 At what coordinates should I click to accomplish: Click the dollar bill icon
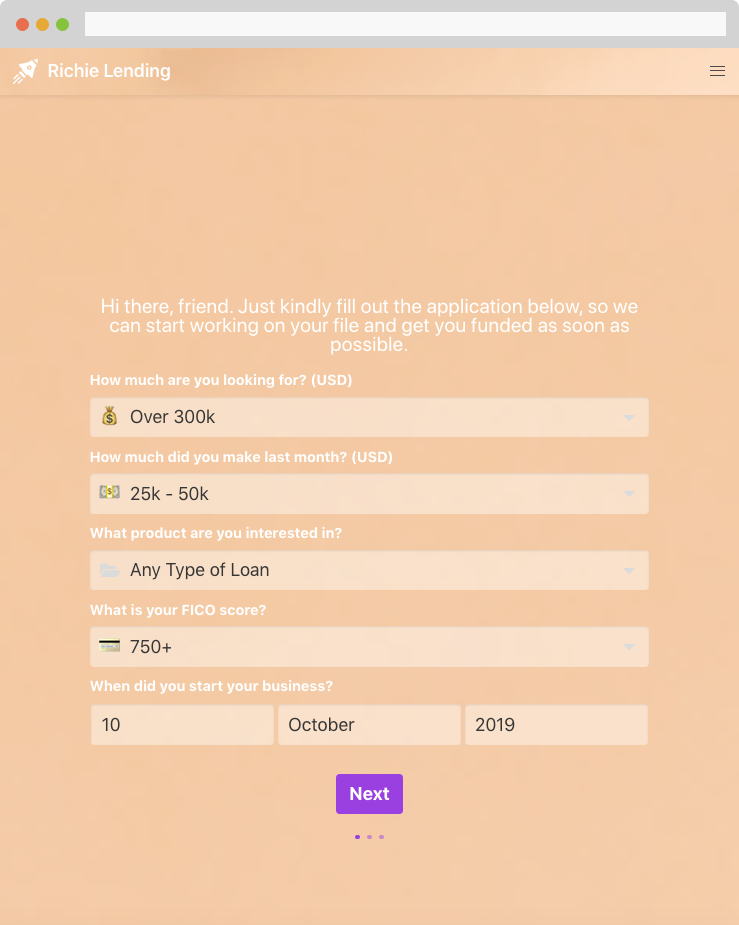coord(110,493)
